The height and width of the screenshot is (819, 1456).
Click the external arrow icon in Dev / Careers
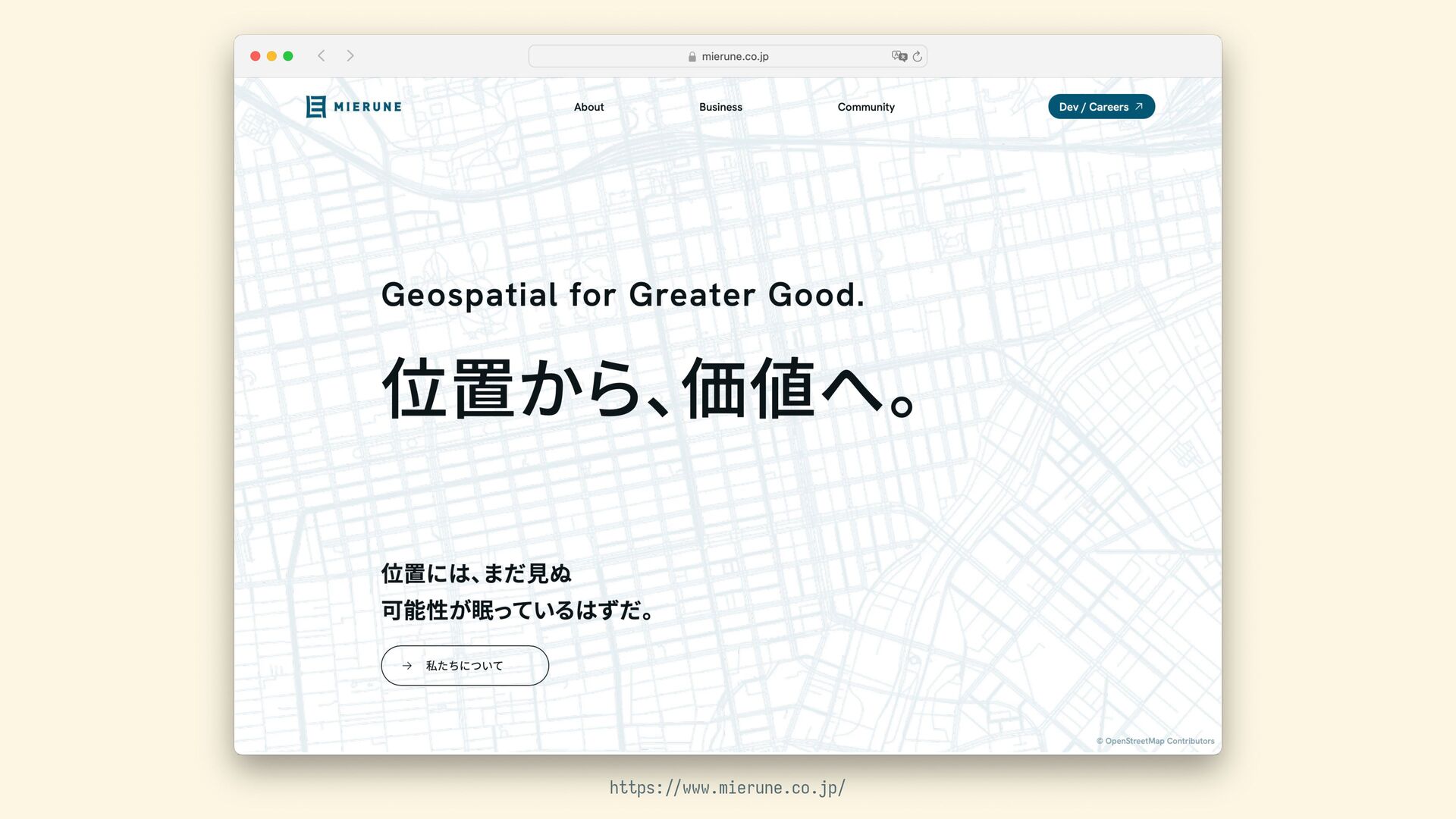coord(1138,107)
